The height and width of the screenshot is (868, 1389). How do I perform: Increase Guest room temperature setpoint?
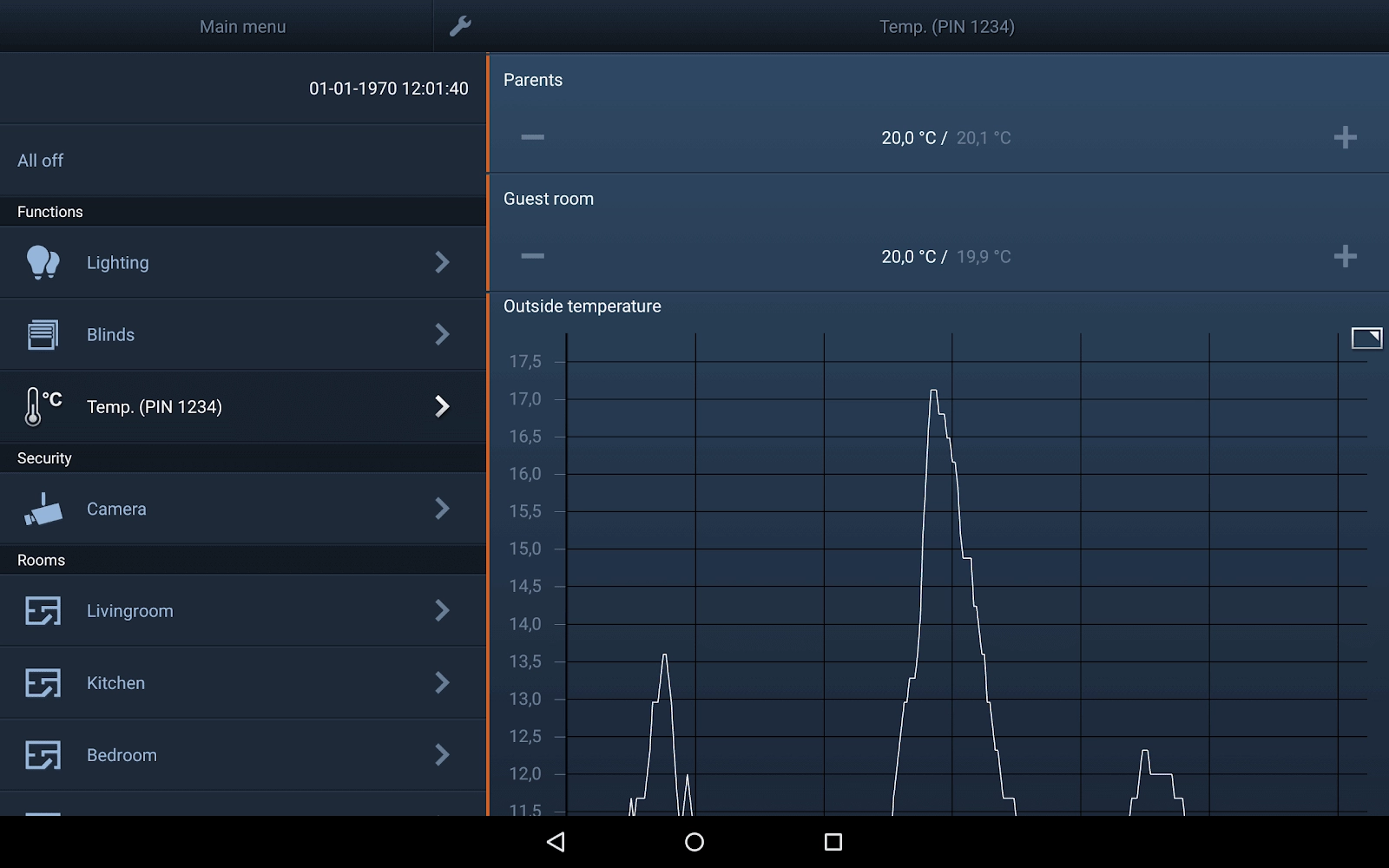click(x=1345, y=256)
